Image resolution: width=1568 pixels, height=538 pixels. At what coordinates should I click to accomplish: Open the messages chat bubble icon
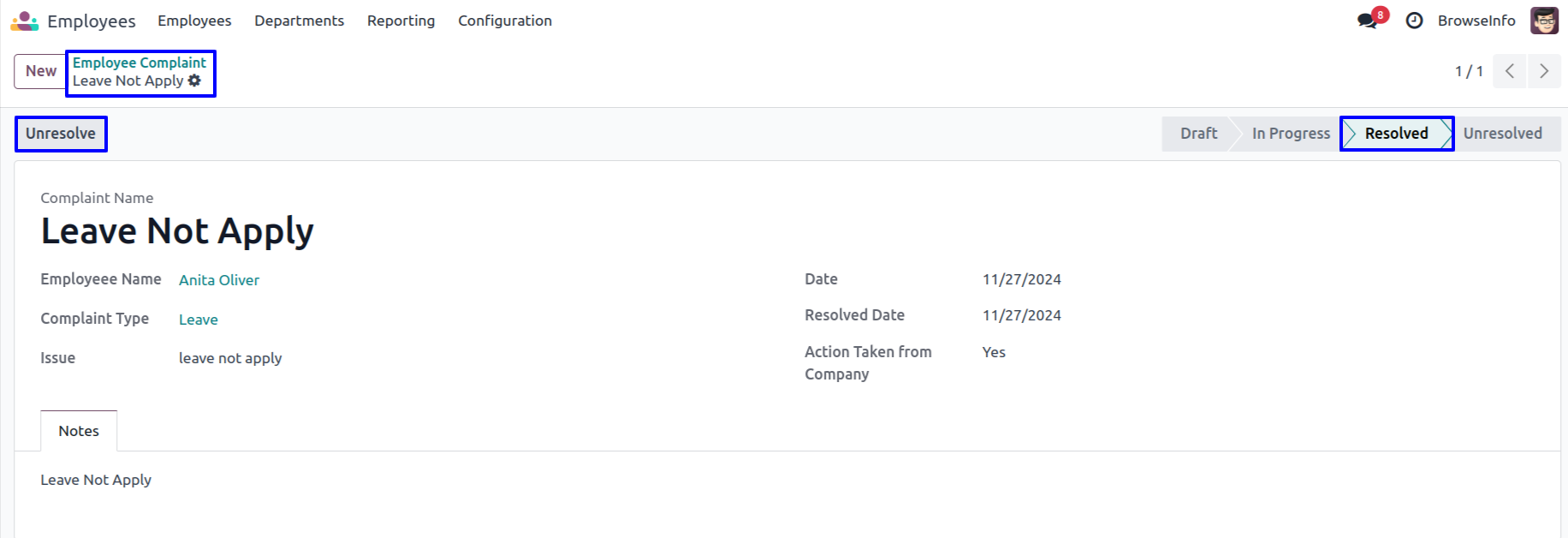[1367, 21]
